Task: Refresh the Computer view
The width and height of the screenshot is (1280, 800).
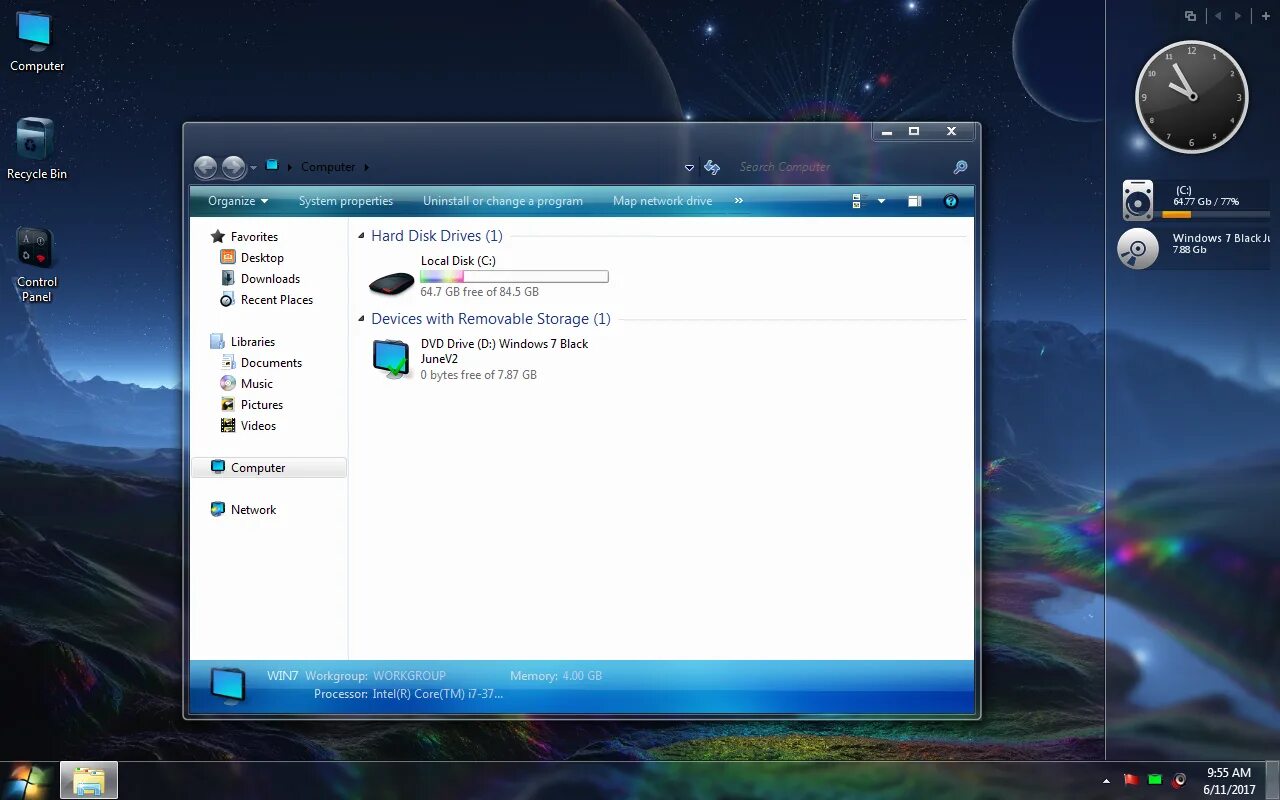Action: point(712,167)
